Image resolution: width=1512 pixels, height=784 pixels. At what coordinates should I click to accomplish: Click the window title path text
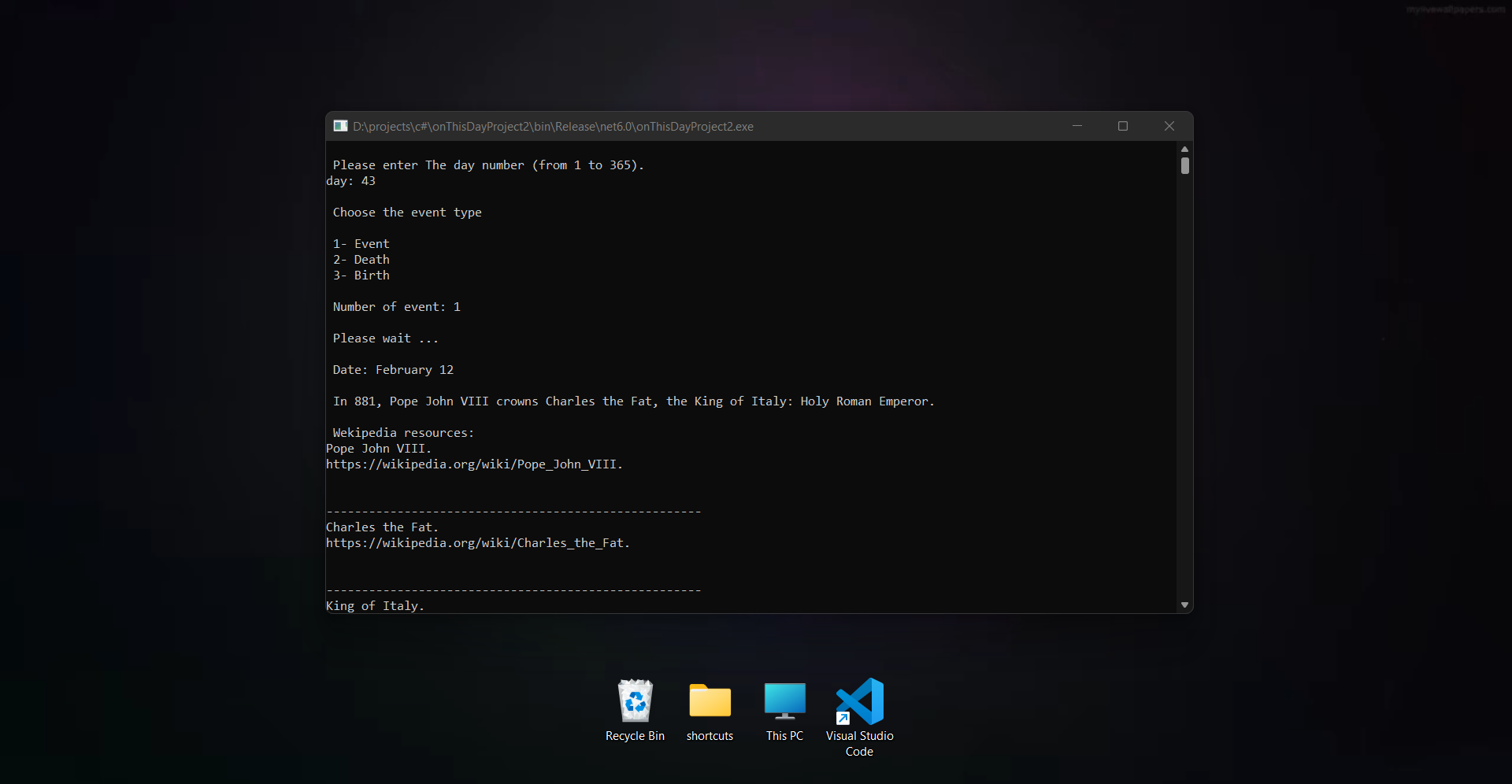pyautogui.click(x=553, y=127)
